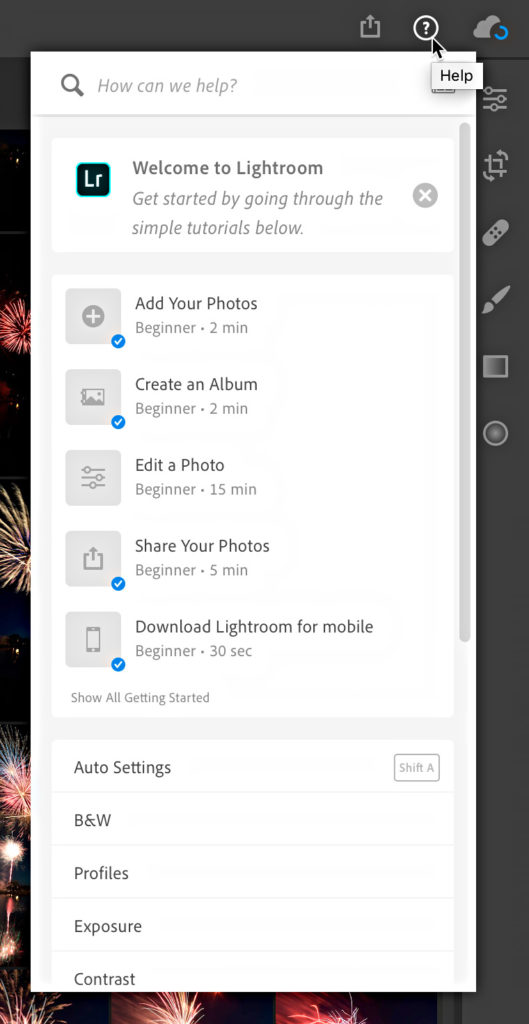Screen dimensions: 529x1024
Task: Click the Beginner • 30 sec label
Action: (x=193, y=651)
